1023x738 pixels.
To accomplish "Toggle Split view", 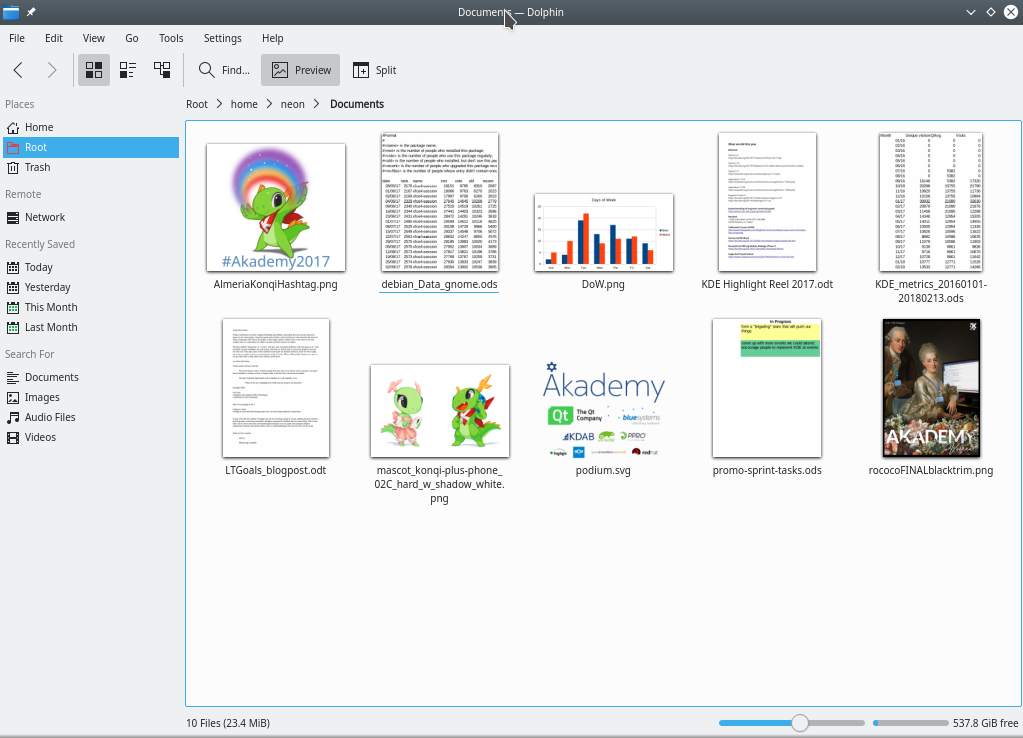I will (x=375, y=70).
